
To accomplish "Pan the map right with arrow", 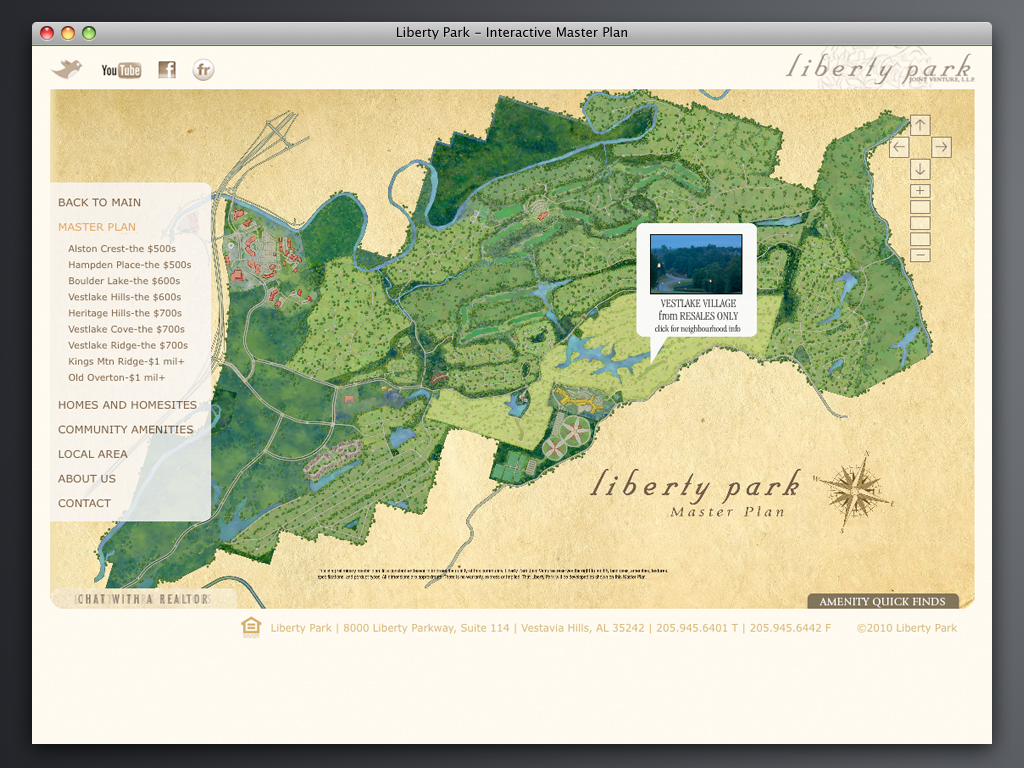I will [941, 148].
